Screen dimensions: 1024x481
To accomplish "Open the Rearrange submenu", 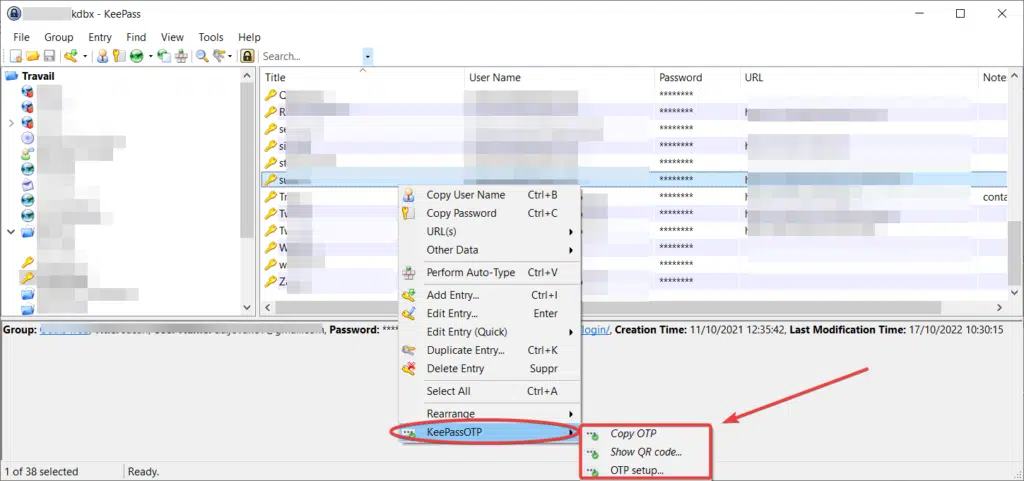I will (490, 414).
